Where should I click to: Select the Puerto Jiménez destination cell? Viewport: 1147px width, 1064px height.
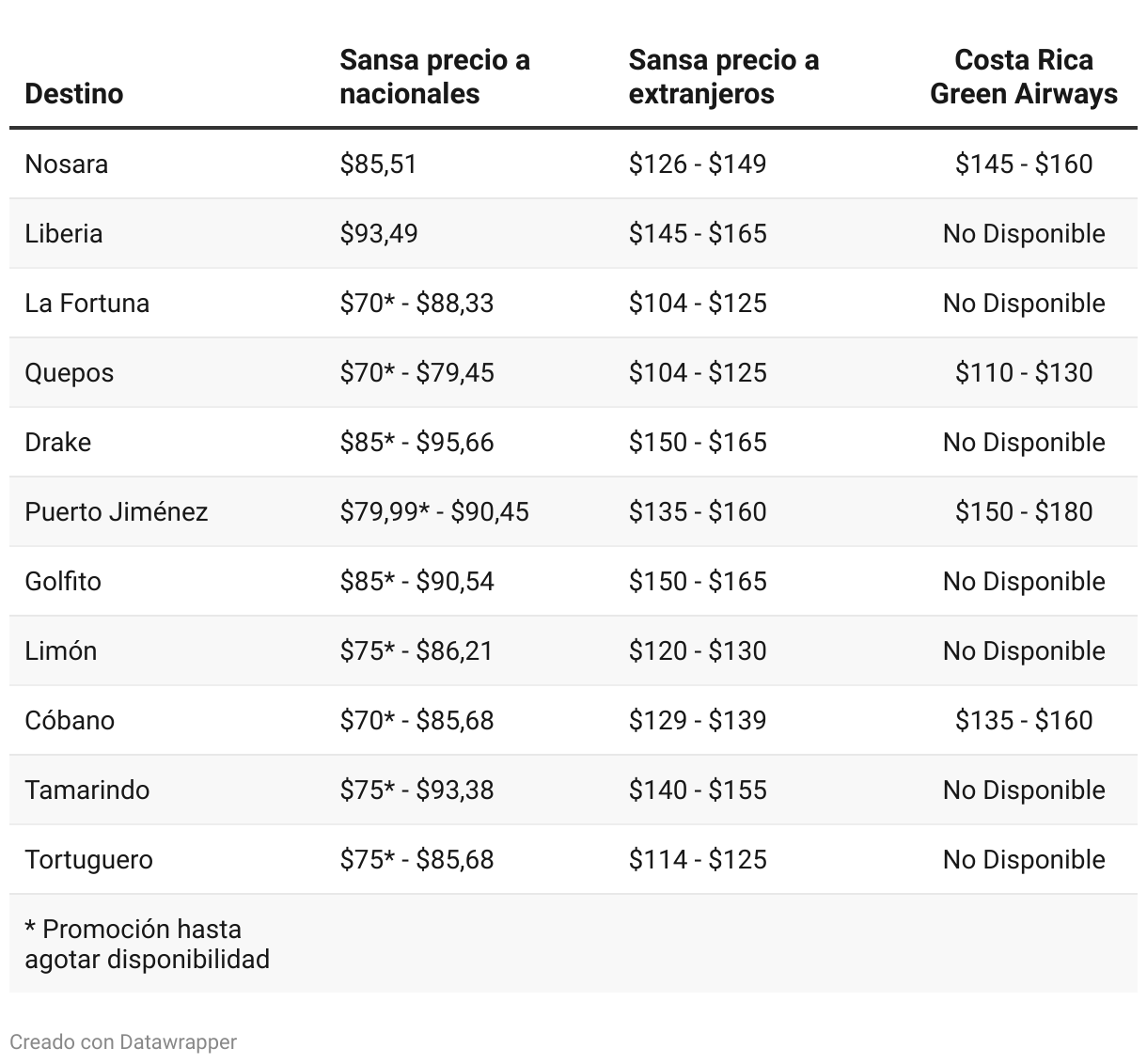(x=116, y=511)
